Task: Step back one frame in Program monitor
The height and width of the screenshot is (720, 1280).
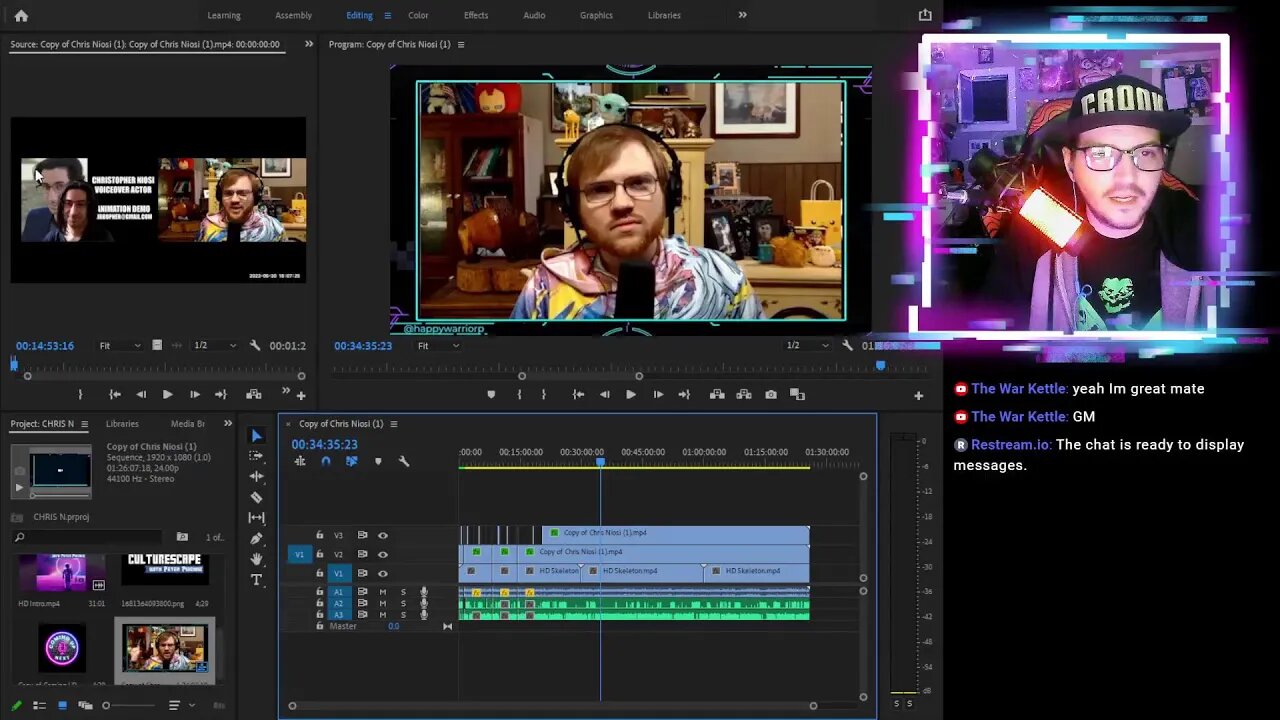Action: pyautogui.click(x=604, y=395)
